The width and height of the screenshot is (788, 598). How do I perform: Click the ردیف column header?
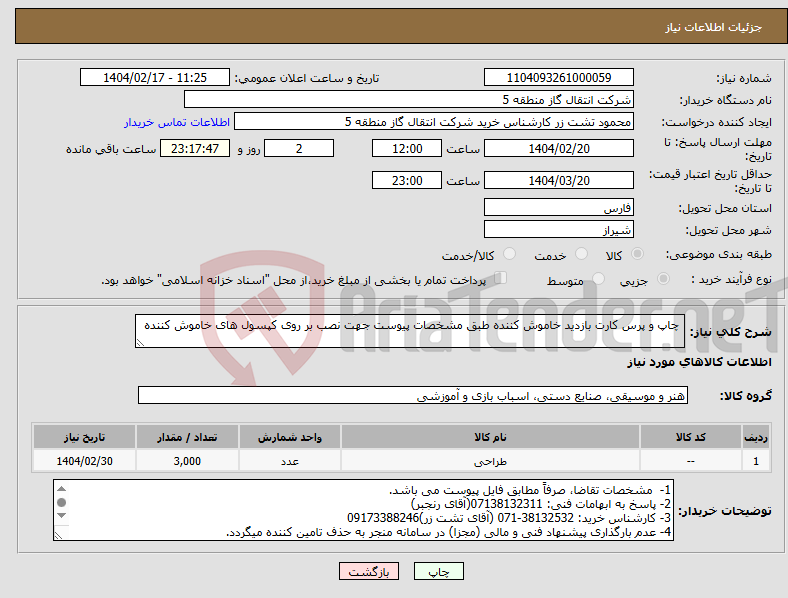click(756, 437)
